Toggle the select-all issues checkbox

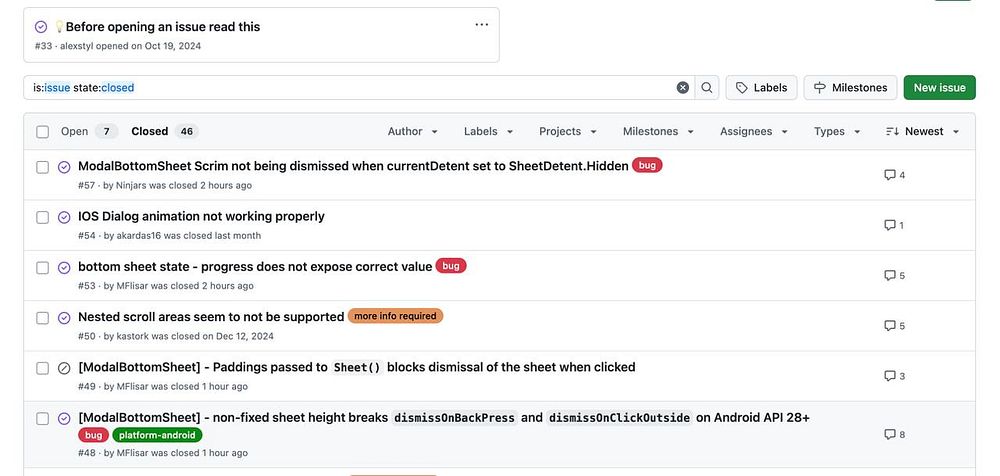click(x=42, y=132)
